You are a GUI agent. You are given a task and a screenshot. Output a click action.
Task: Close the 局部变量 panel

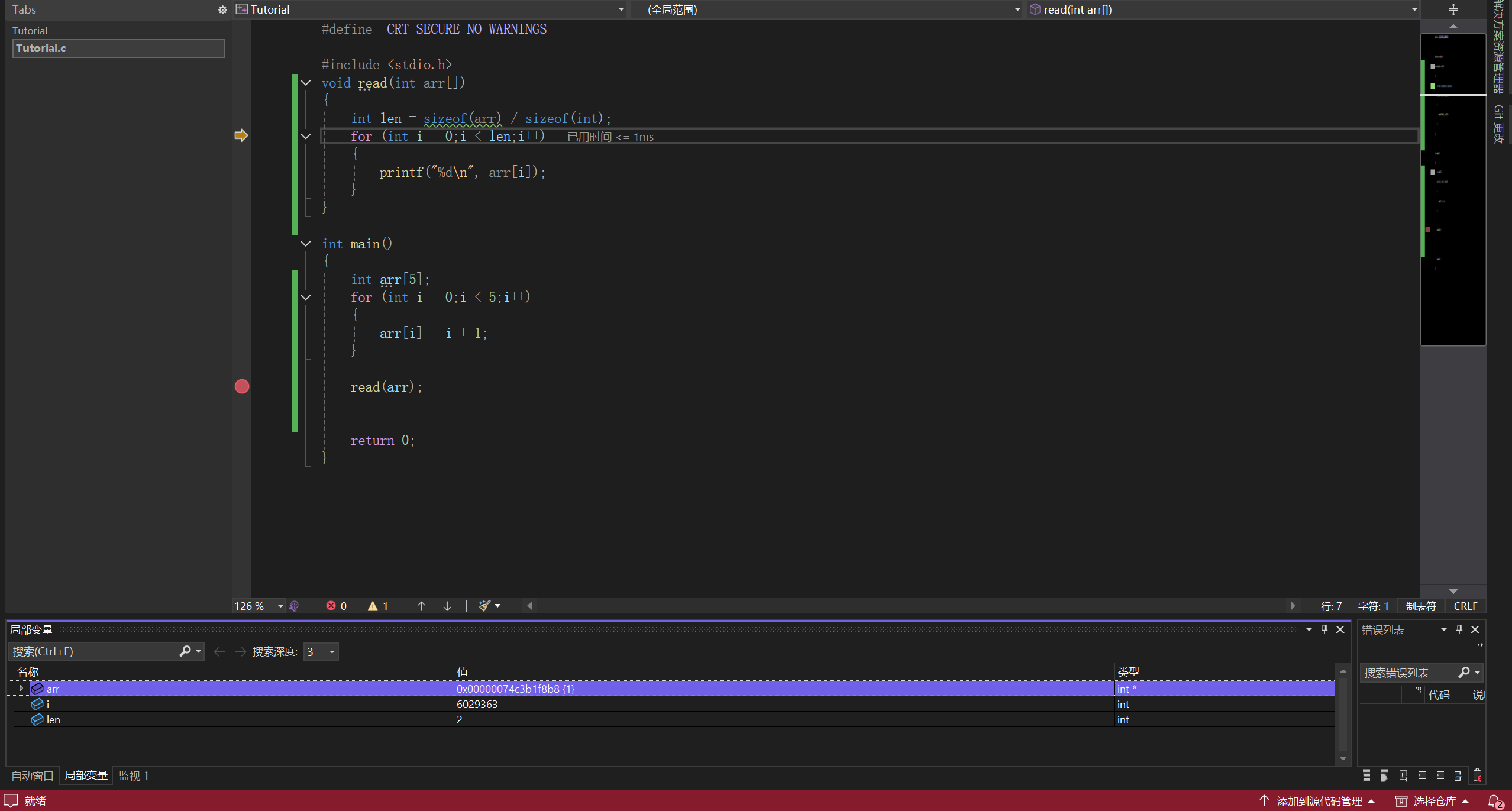(x=1340, y=629)
